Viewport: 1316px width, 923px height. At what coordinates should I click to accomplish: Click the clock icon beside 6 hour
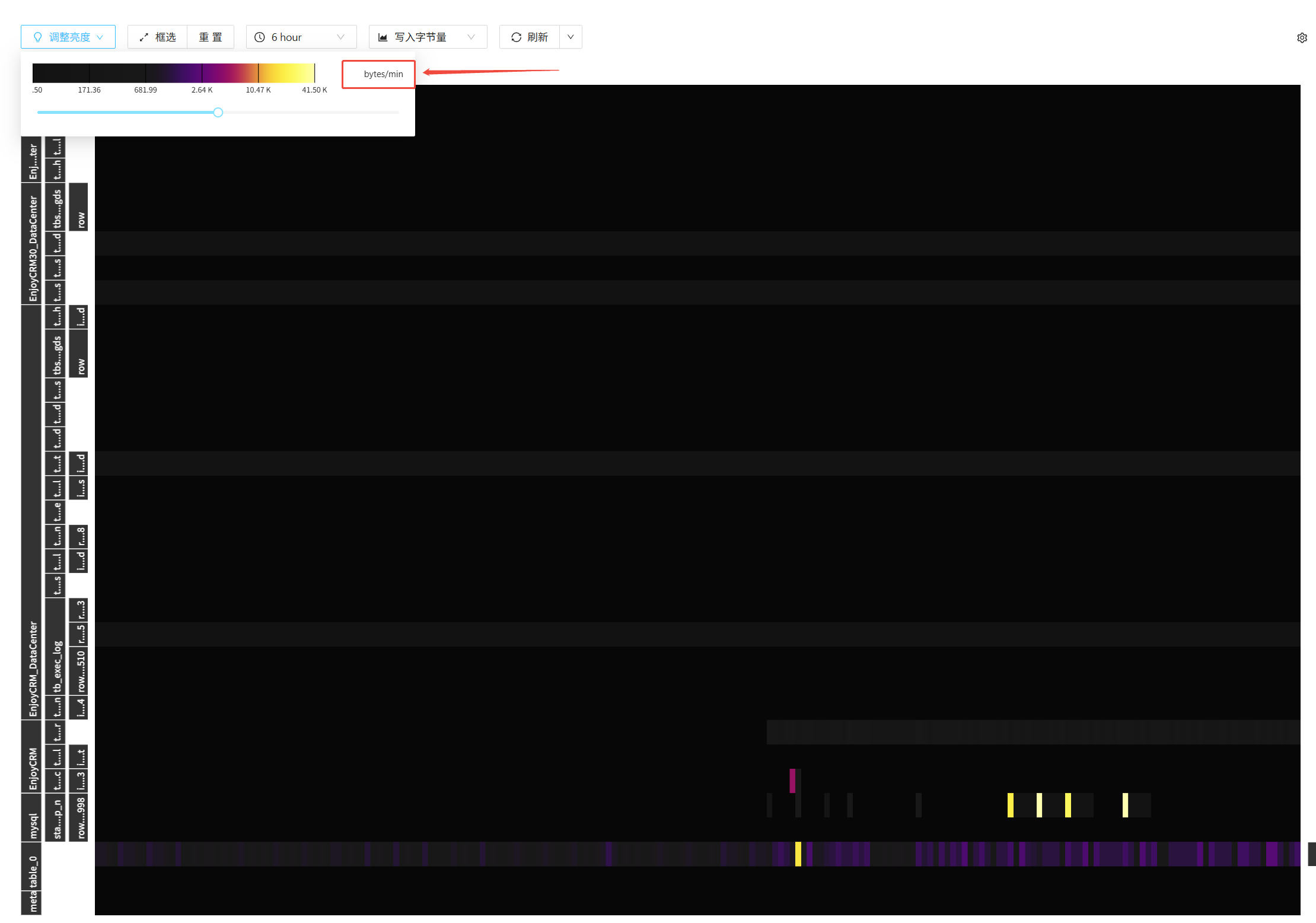[260, 37]
